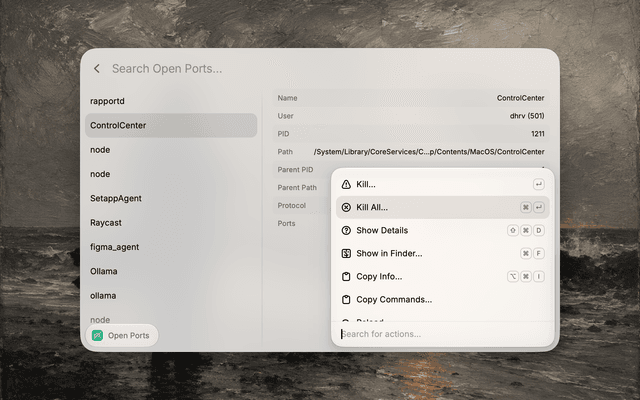Click the Open Ports label in footer
640x400 pixels.
129,336
